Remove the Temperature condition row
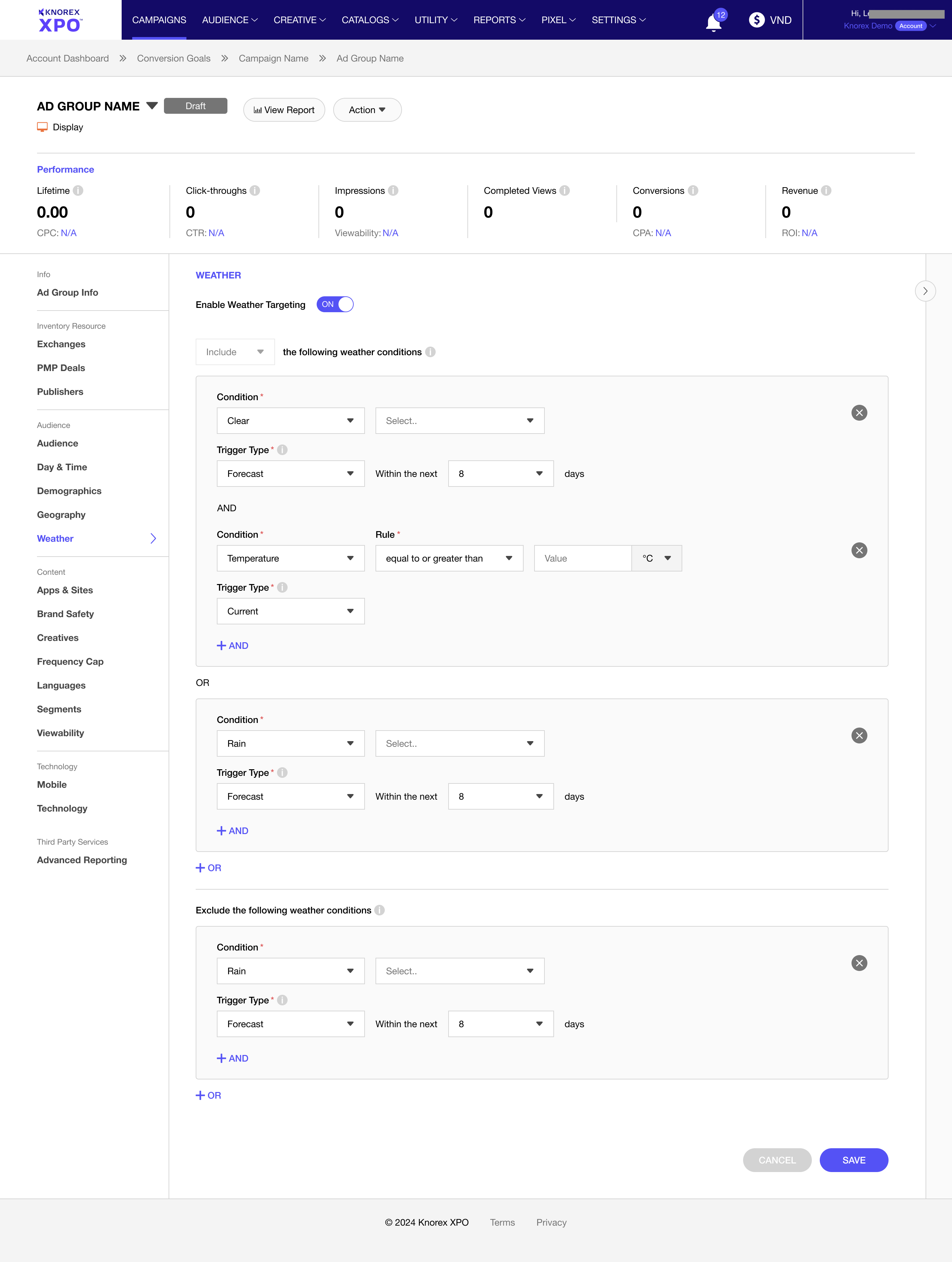The width and height of the screenshot is (952, 1262). point(859,550)
